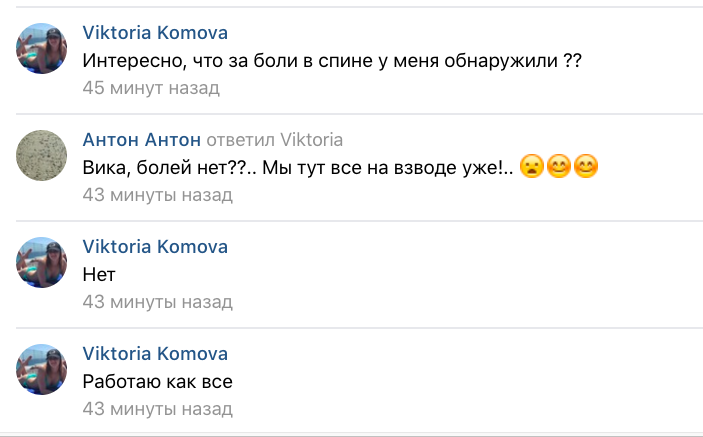Click the first smiling emoji in Антон's reply
Viewport: 703px width, 437px height.
(x=559, y=167)
